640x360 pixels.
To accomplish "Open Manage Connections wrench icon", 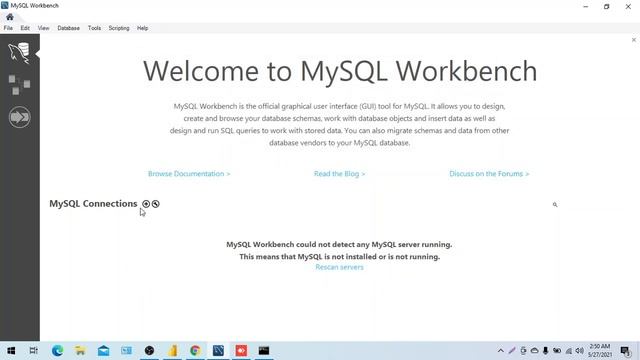I will coord(156,204).
